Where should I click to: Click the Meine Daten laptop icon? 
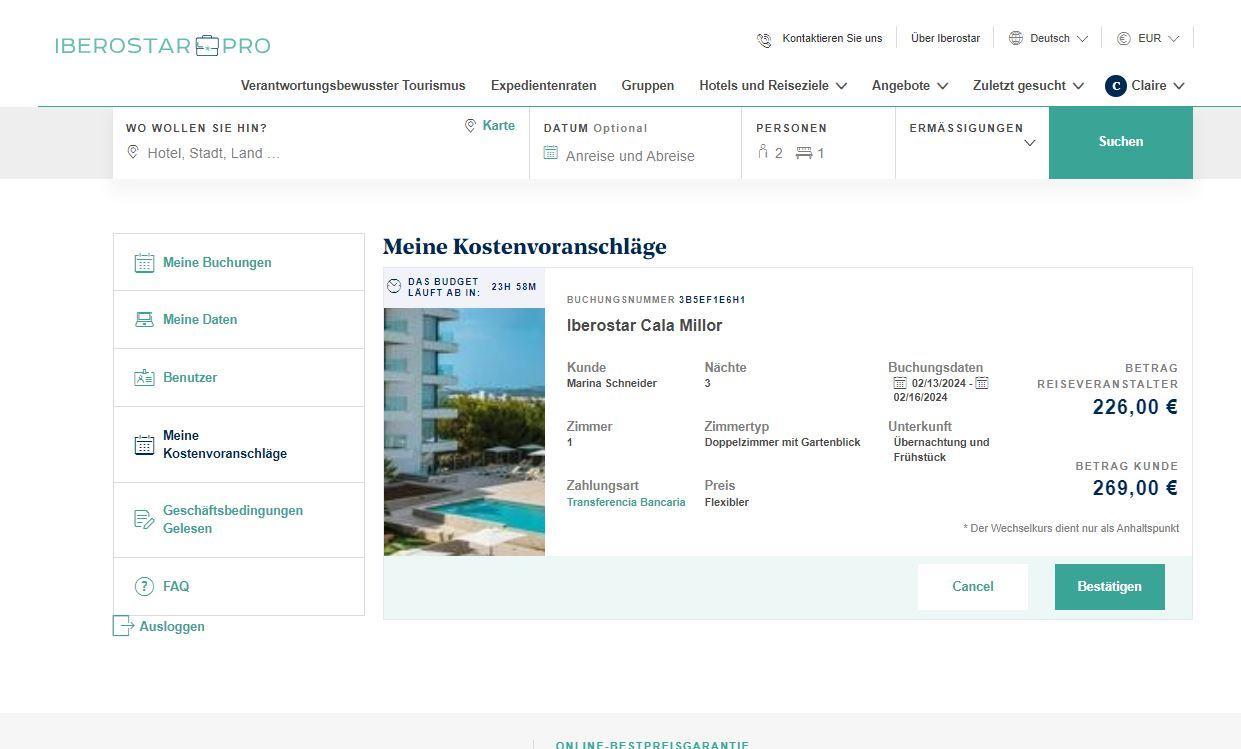point(145,320)
